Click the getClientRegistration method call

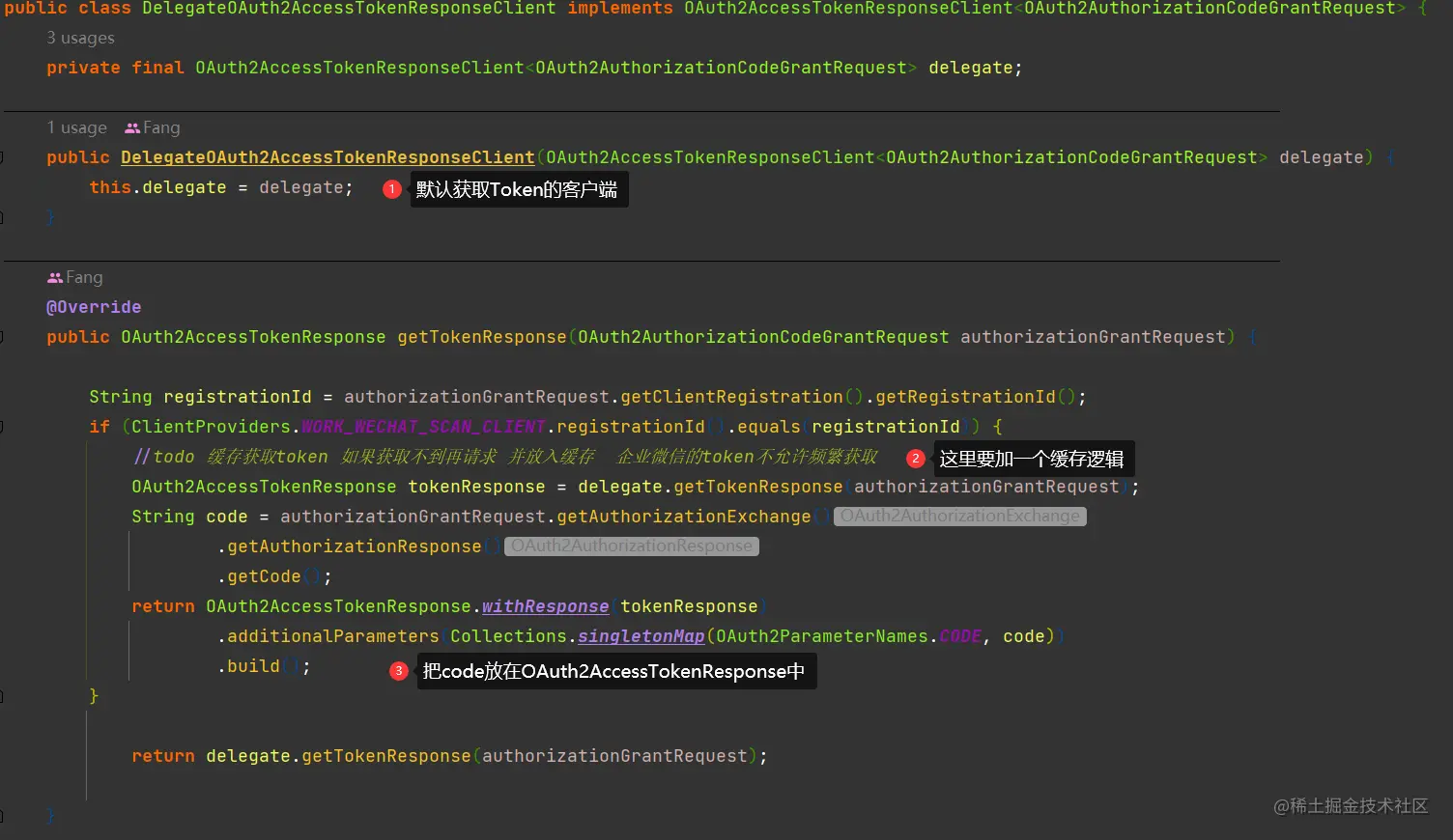731,397
